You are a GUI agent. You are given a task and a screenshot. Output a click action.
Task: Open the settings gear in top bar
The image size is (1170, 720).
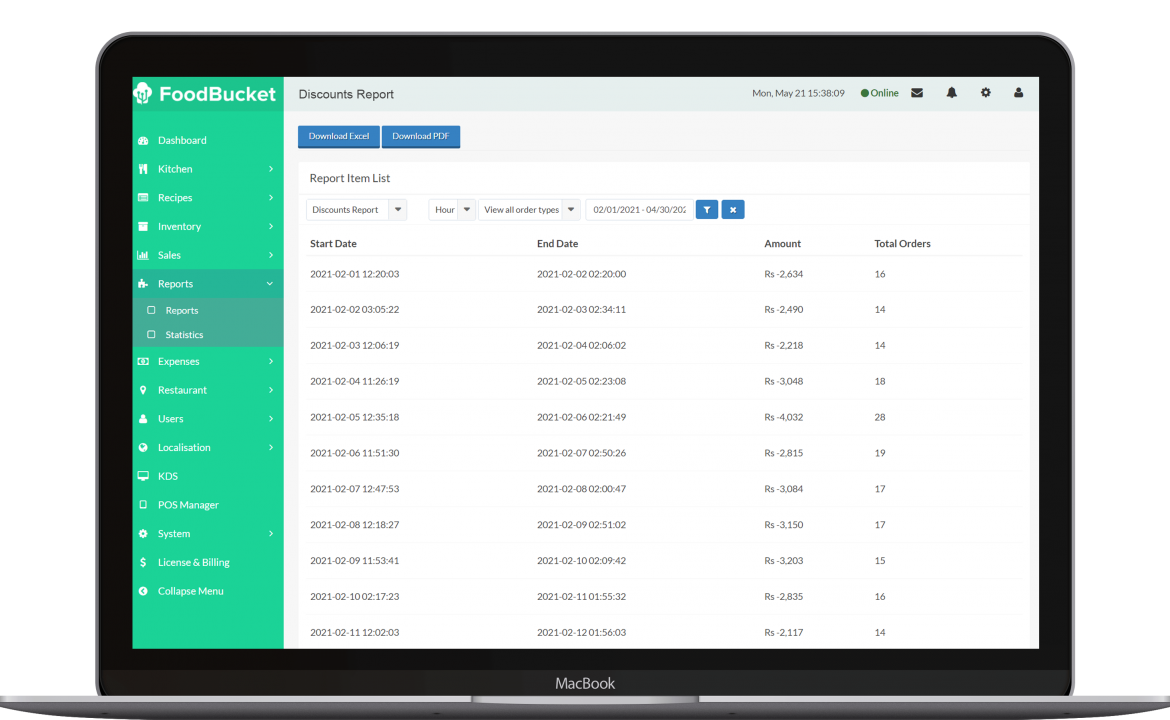pos(986,93)
